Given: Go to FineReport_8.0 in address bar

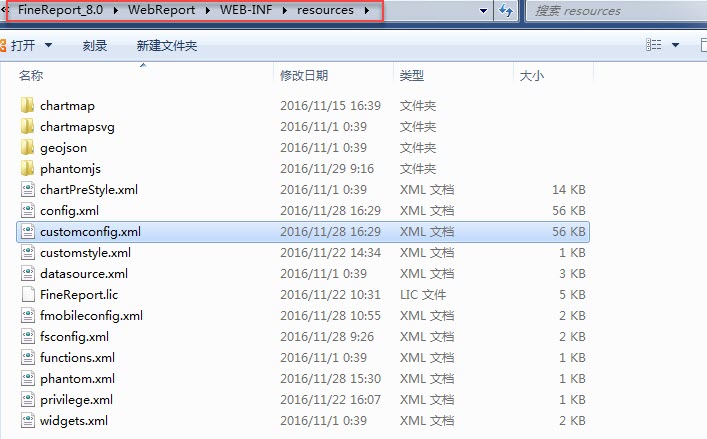Looking at the screenshot, I should (x=60, y=10).
